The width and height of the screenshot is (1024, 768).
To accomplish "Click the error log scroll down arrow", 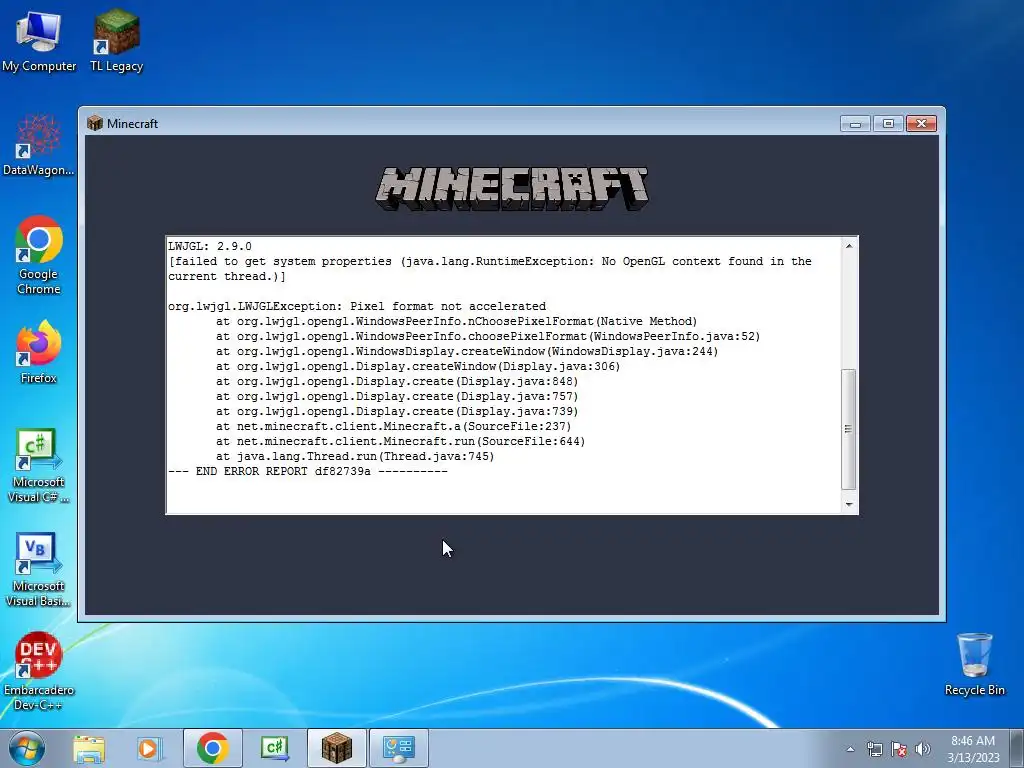I will point(849,504).
